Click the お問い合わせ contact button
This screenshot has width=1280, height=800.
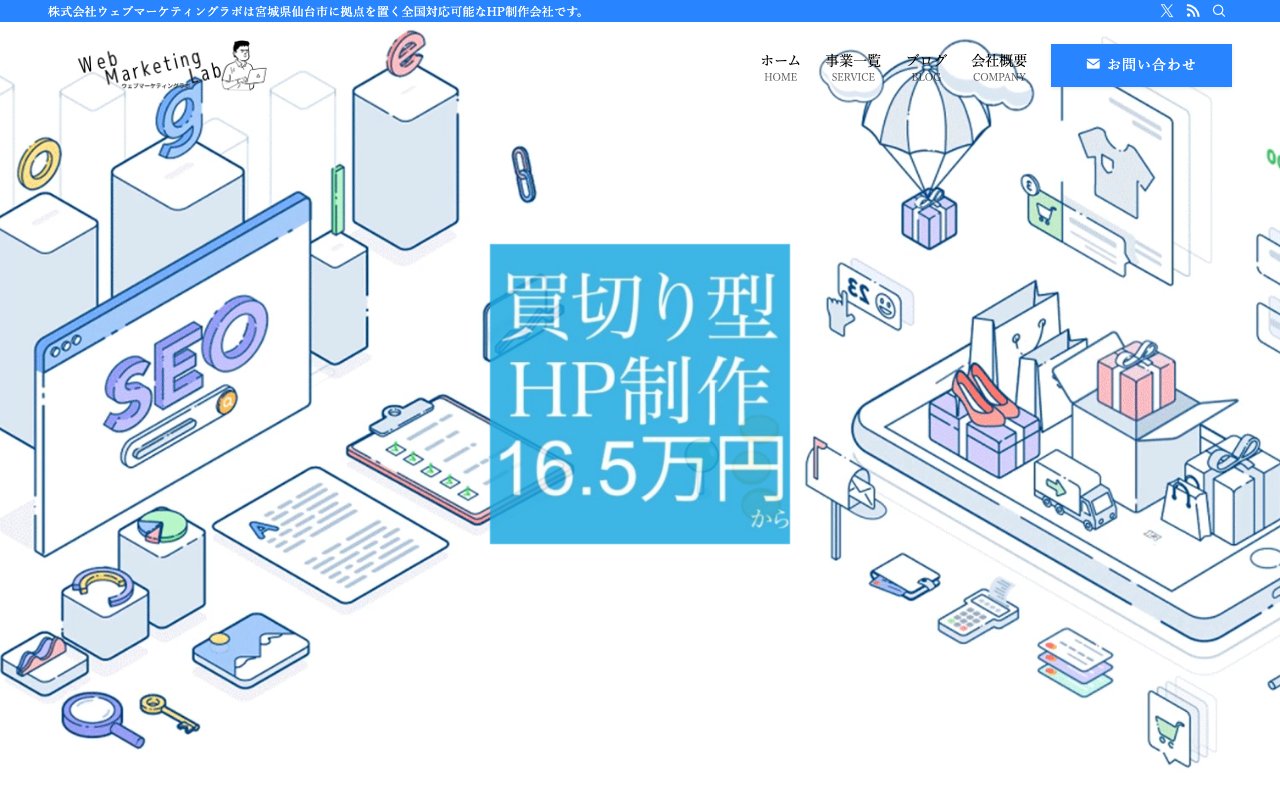tap(1141, 65)
